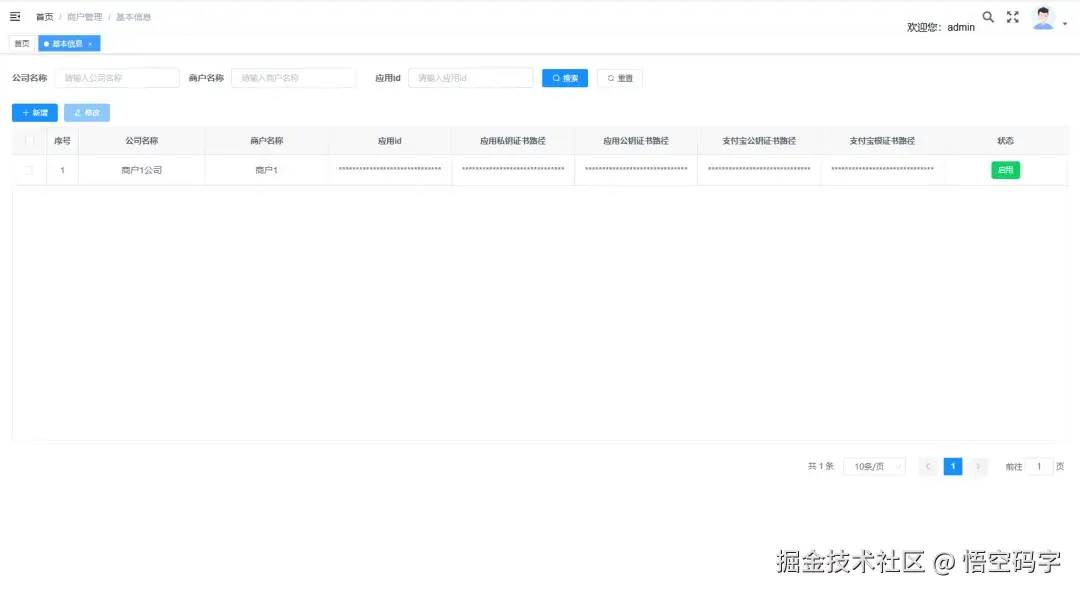Screen dimensions: 1080x594
Task: Click the 公司名称 input field
Action: click(x=117, y=77)
